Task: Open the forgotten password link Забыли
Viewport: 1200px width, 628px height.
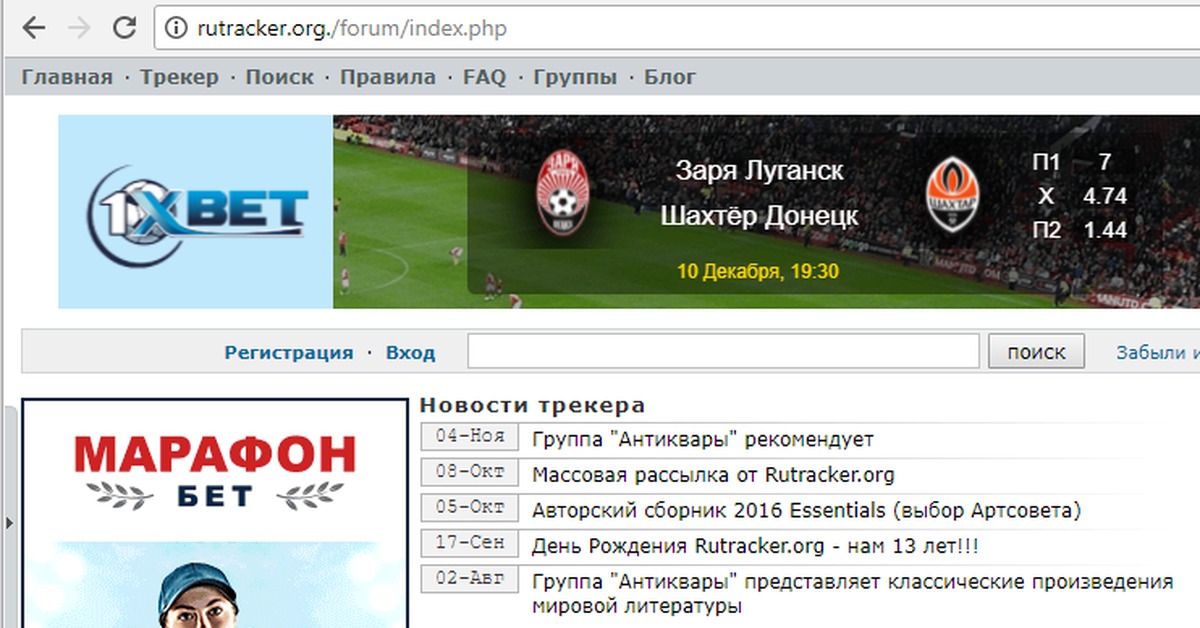Action: point(1157,352)
